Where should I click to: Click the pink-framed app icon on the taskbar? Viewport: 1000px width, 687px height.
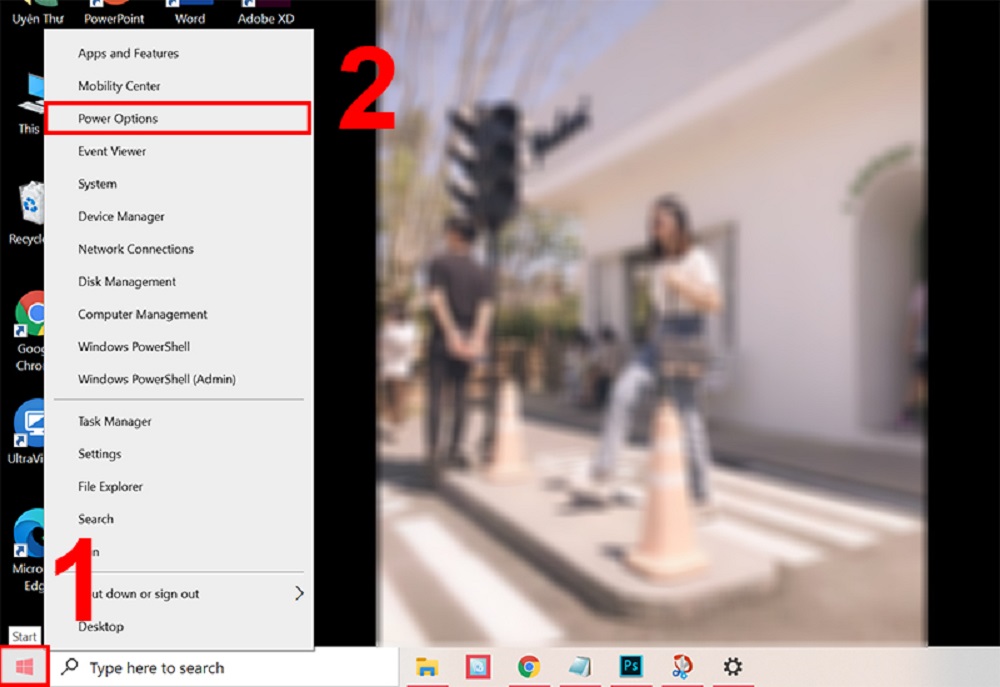pos(478,667)
